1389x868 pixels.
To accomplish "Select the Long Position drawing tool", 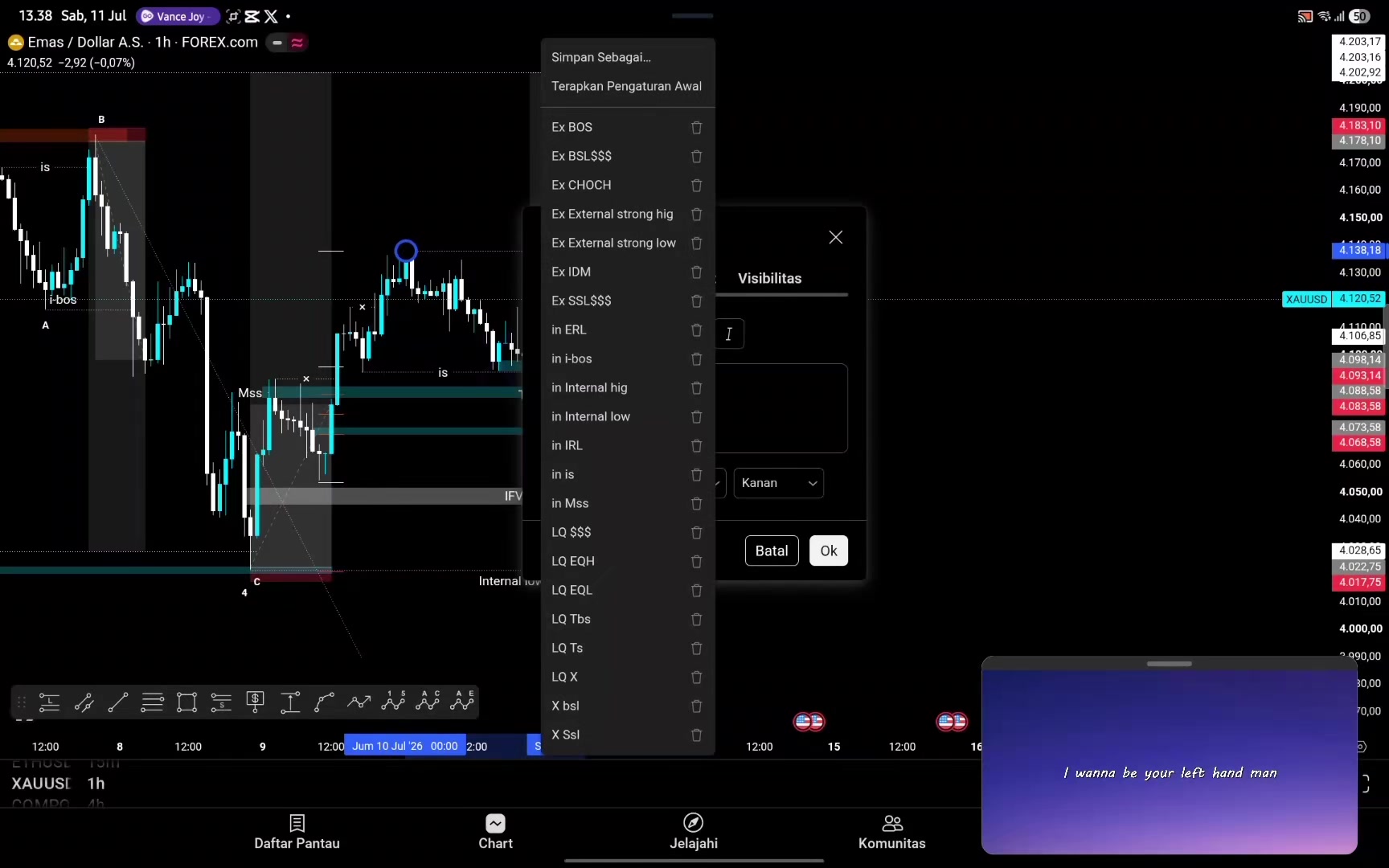I will (49, 702).
